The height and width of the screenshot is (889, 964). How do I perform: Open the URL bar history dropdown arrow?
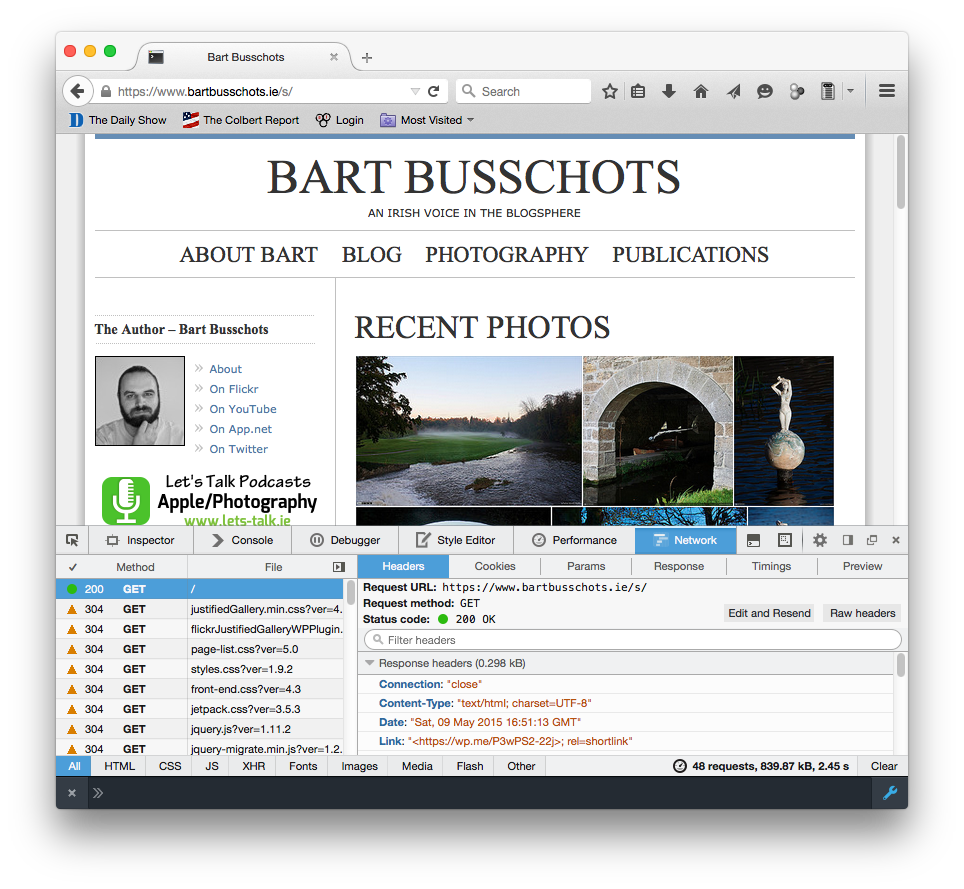click(x=415, y=92)
